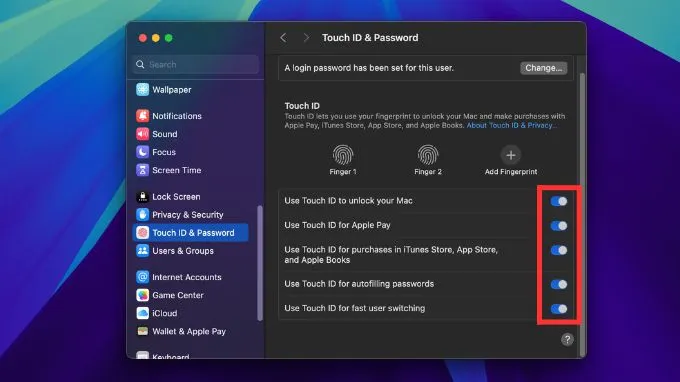The image size is (680, 382).
Task: Select Wallet & Apple Pay label
Action: [189, 331]
